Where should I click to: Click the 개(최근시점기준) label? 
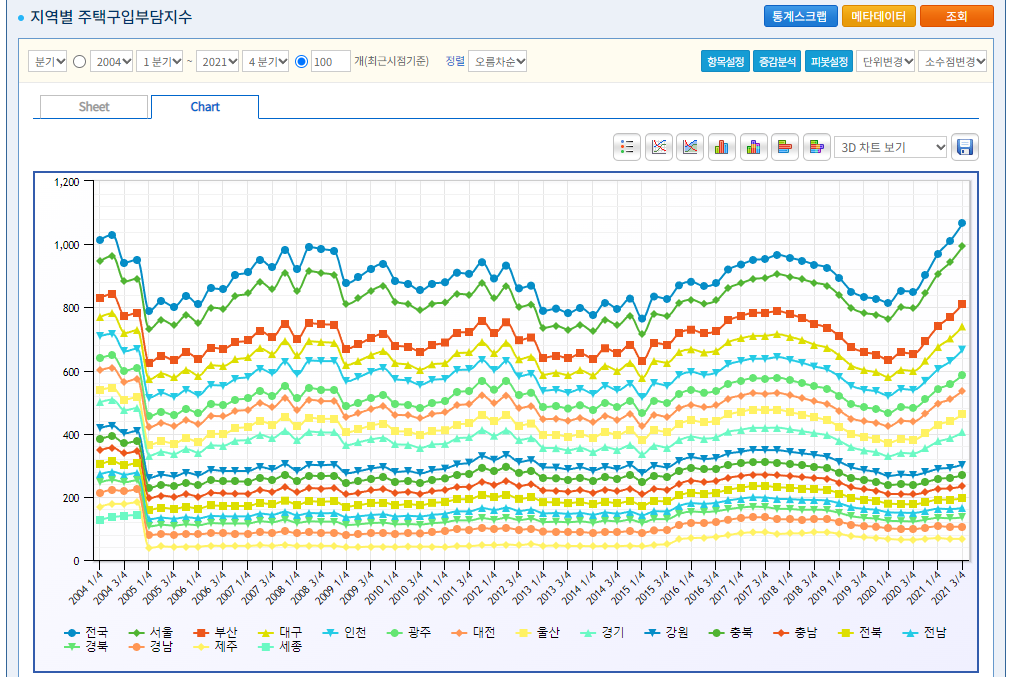pyautogui.click(x=391, y=61)
